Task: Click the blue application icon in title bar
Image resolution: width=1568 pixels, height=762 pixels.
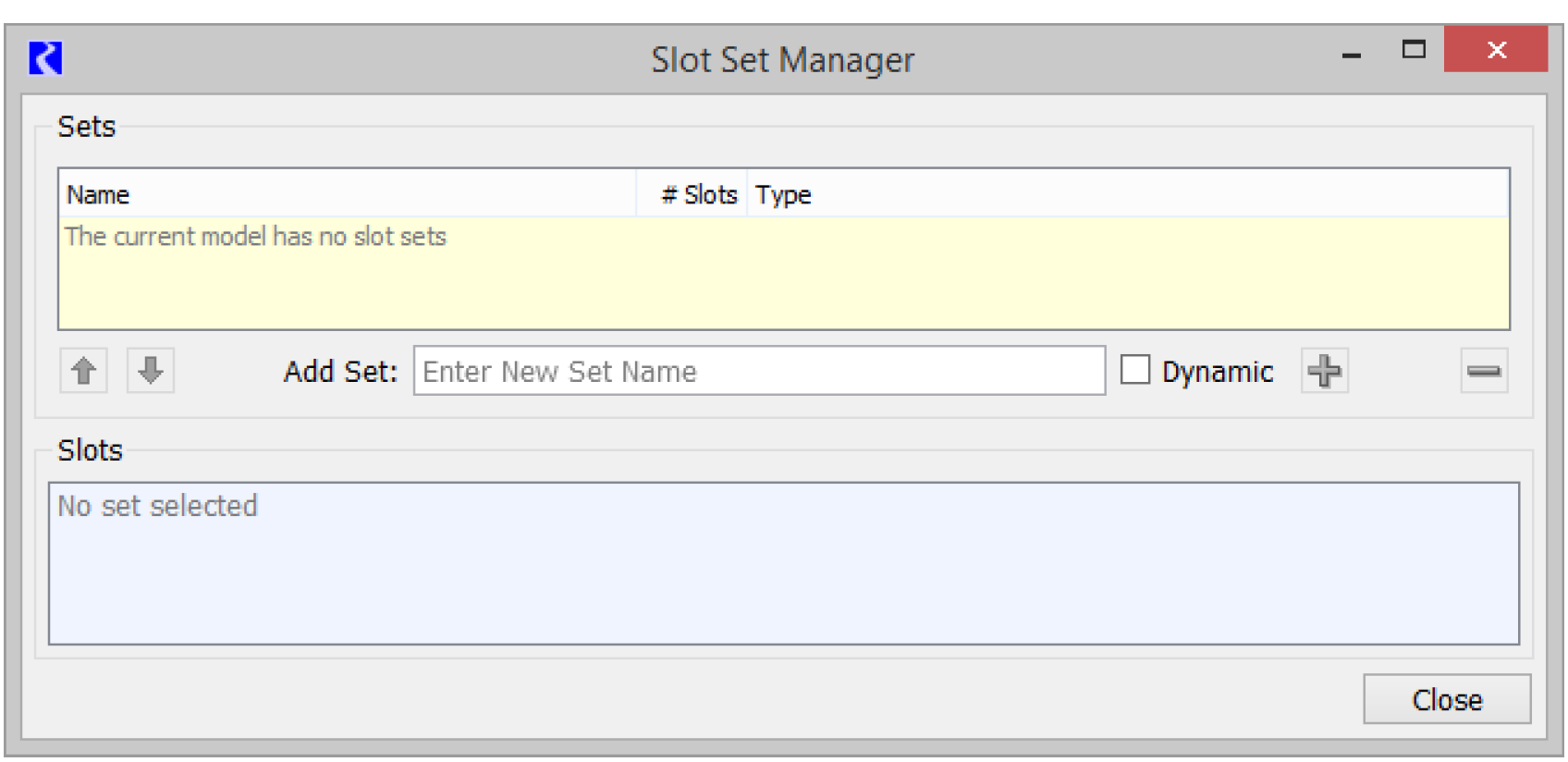Action: 45,58
